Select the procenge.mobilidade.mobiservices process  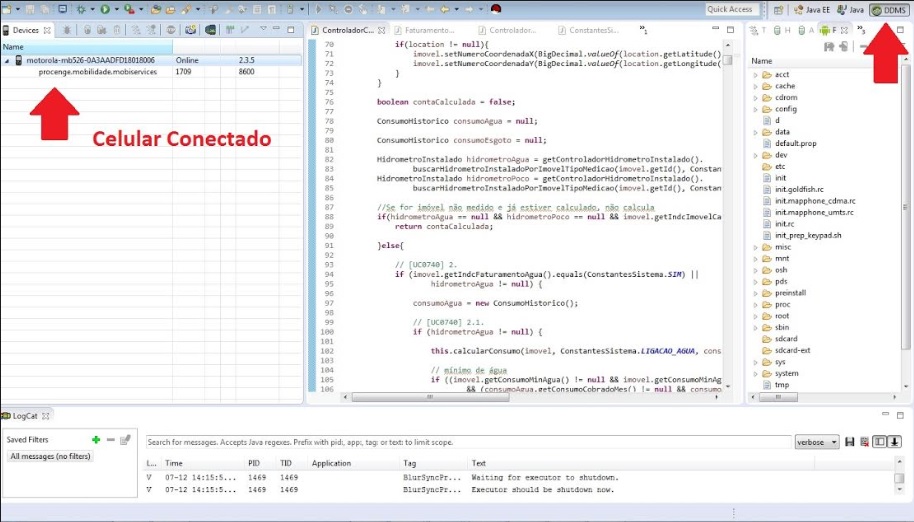97,72
